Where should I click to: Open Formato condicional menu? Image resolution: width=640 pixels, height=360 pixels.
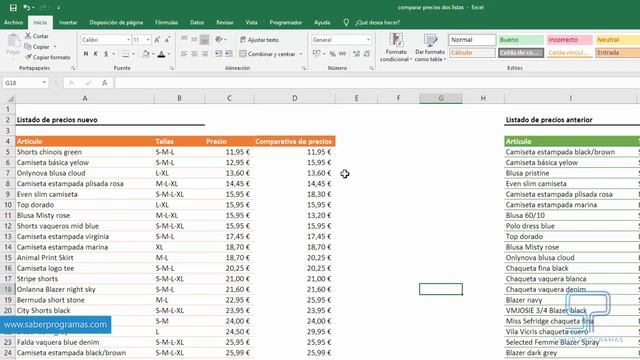coord(396,47)
